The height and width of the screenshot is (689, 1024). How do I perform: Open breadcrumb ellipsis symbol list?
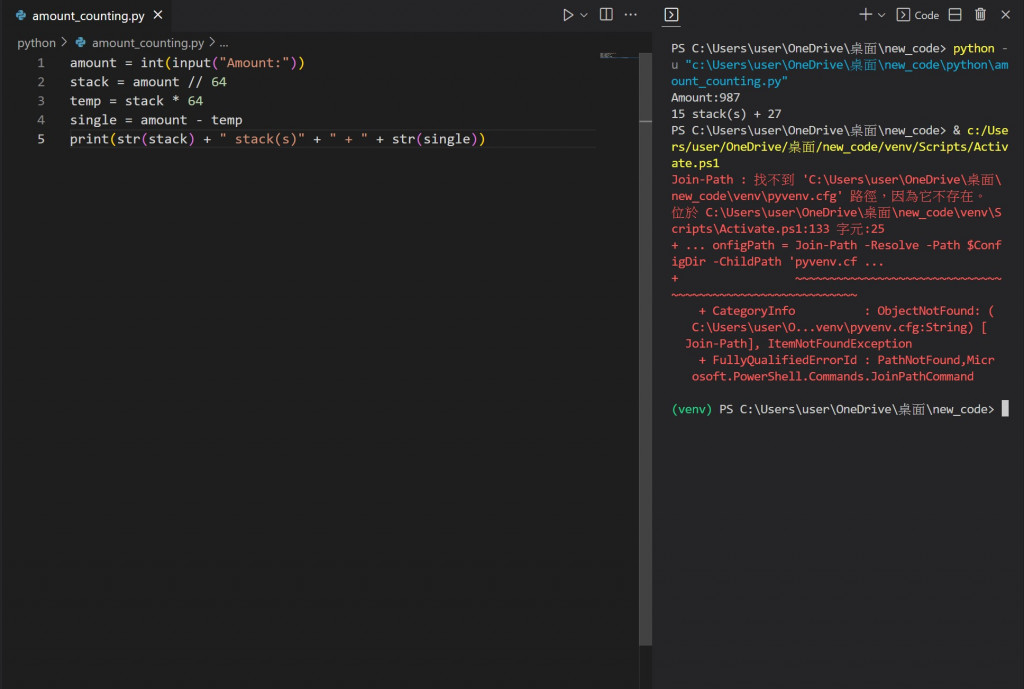(224, 42)
